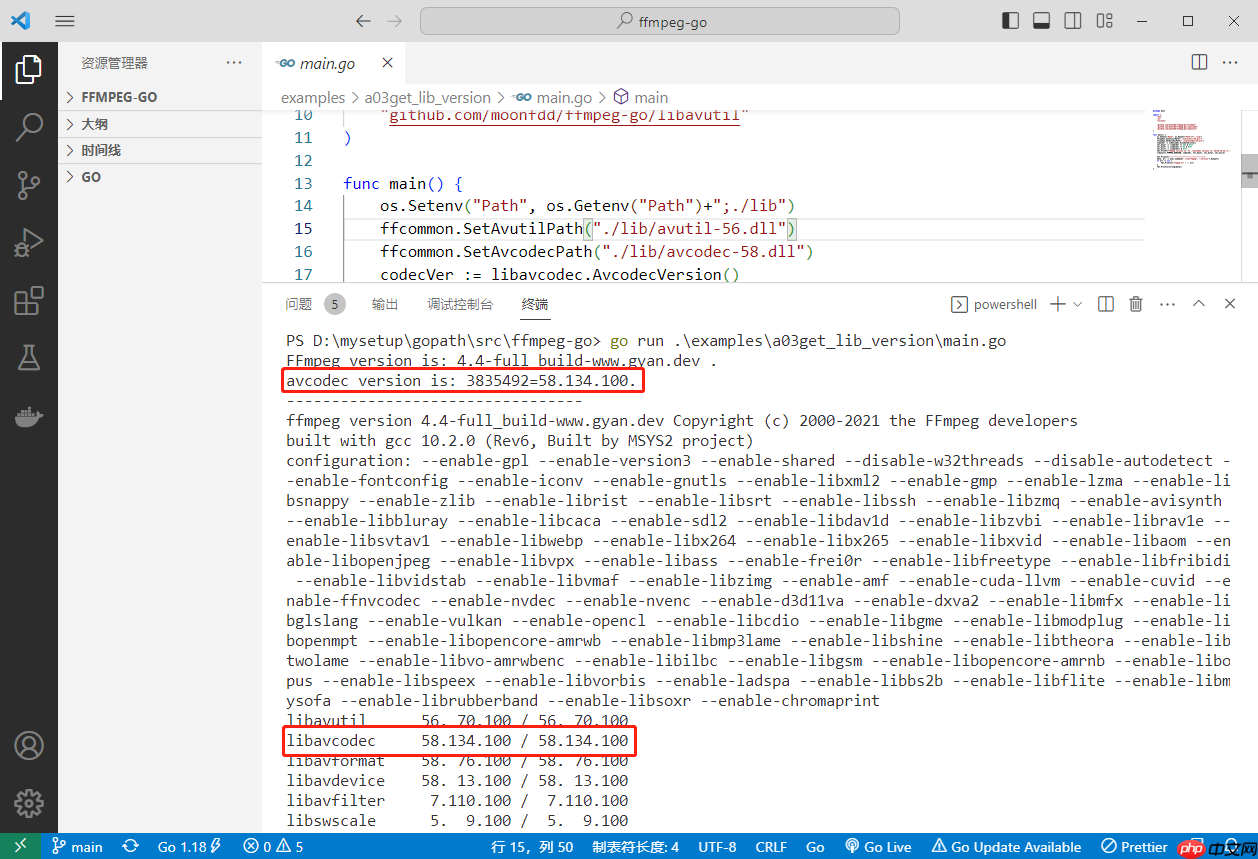1258x859 pixels.
Task: Switch to the 问题 problems tab
Action: pyautogui.click(x=298, y=304)
